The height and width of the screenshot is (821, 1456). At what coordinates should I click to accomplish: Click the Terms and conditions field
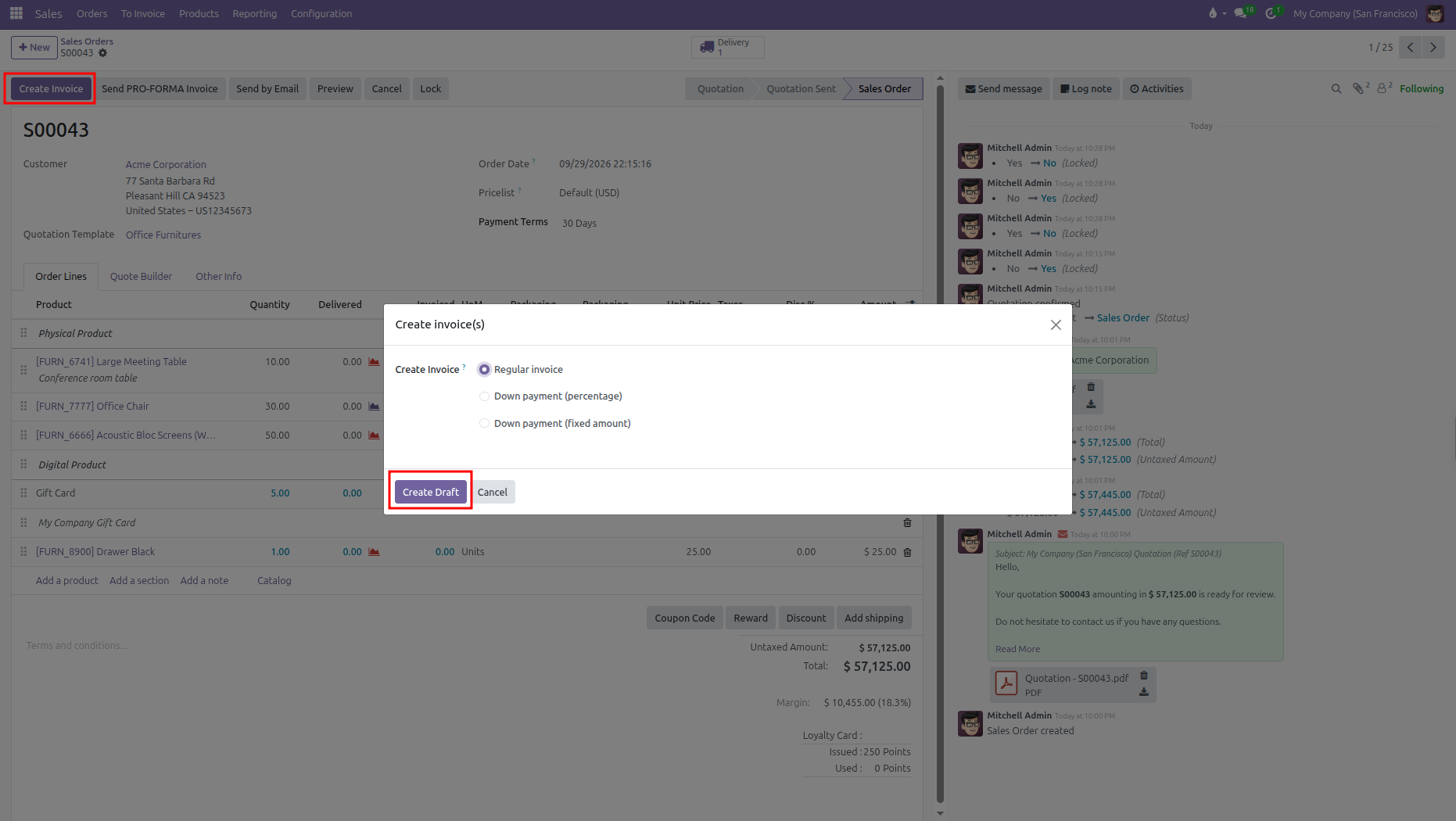click(x=375, y=646)
